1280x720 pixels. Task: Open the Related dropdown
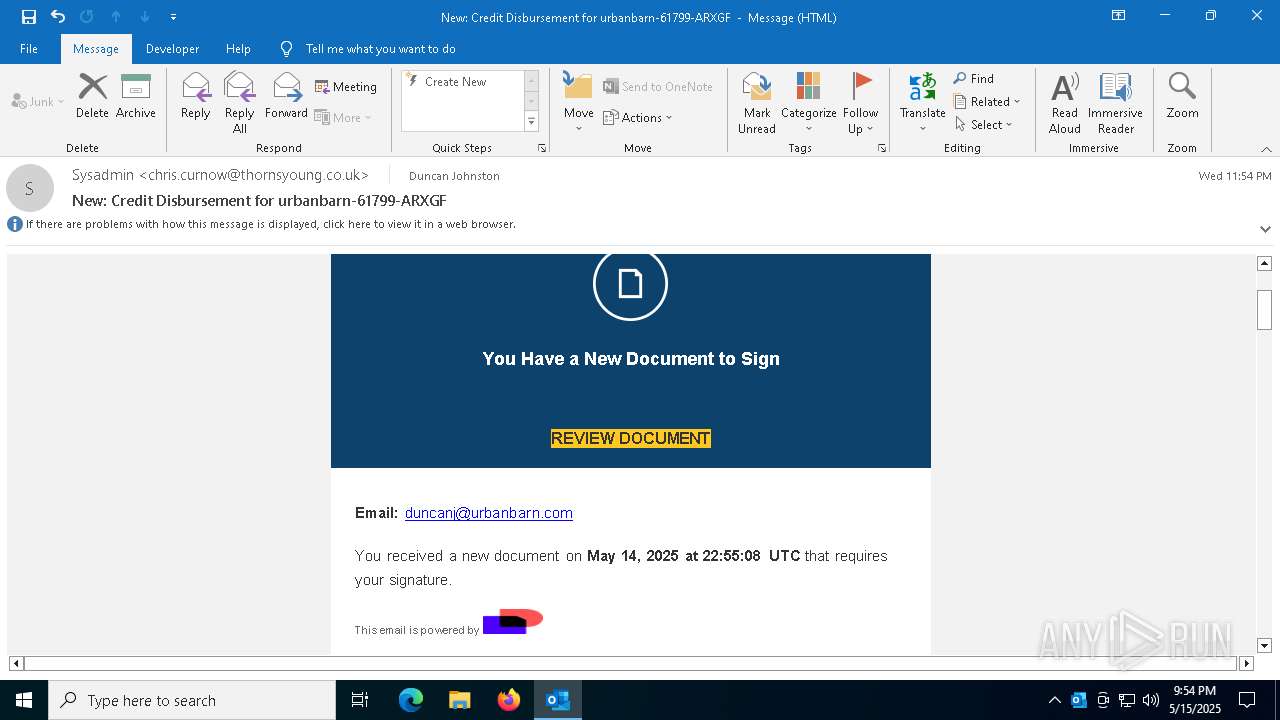click(987, 101)
